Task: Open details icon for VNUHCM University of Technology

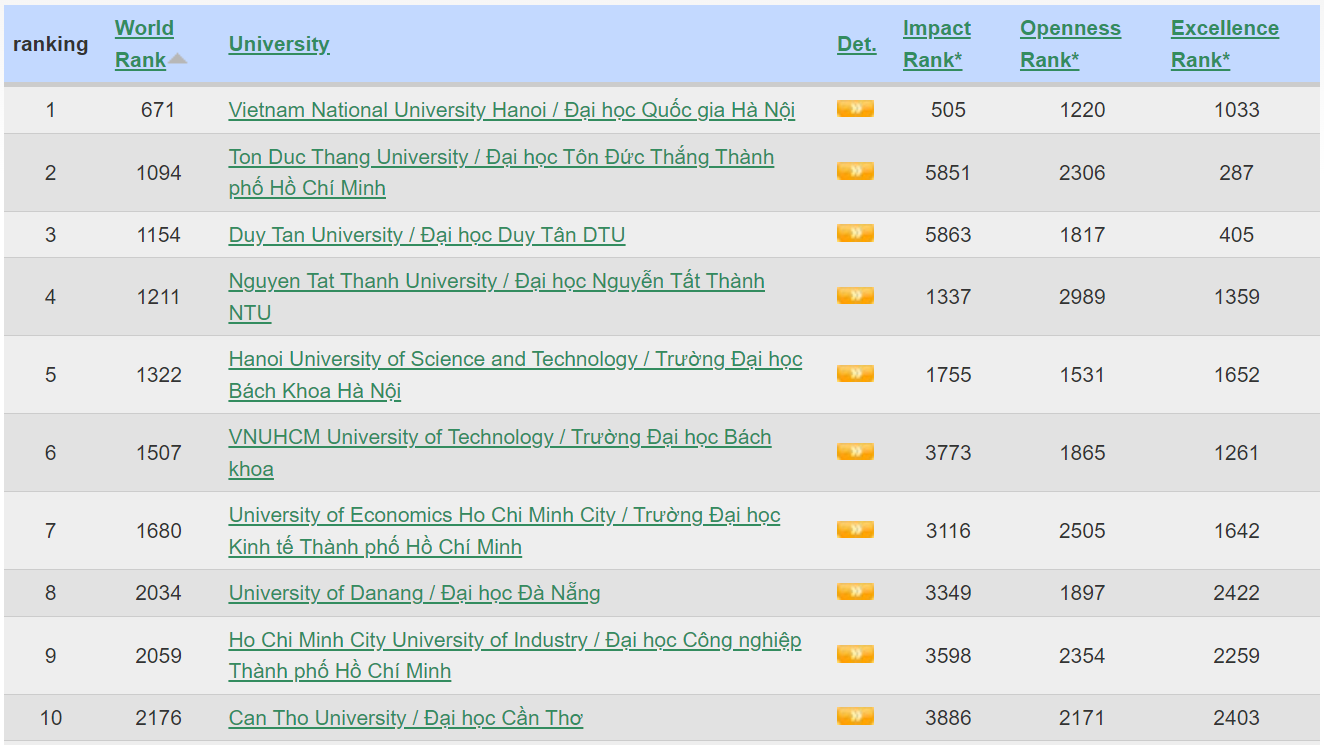Action: tap(855, 452)
